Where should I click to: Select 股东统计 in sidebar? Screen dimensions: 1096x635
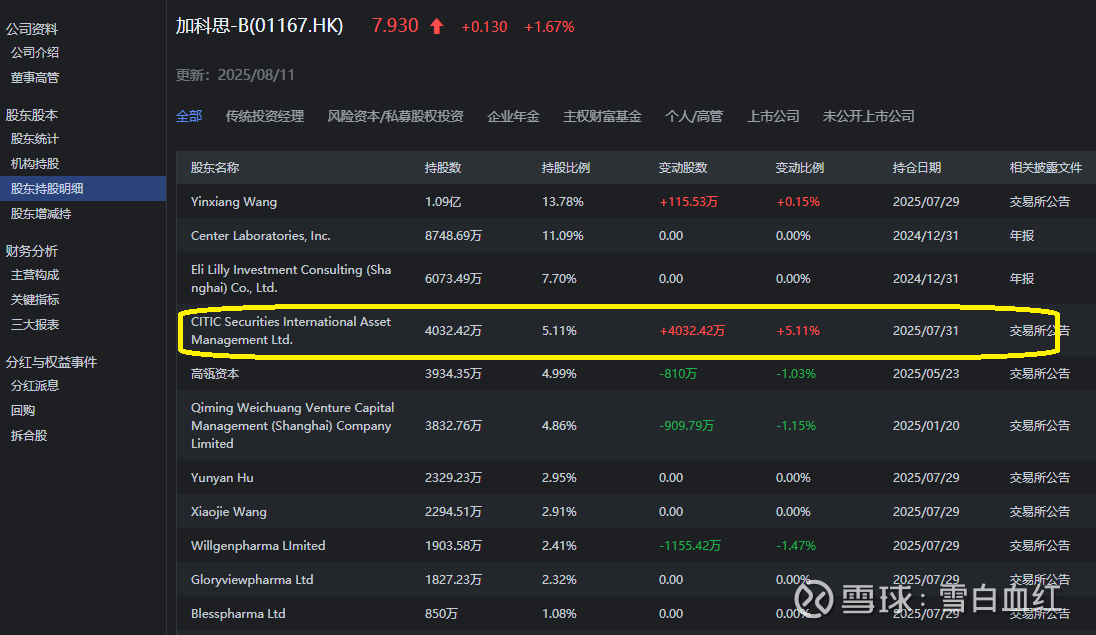tap(35, 139)
